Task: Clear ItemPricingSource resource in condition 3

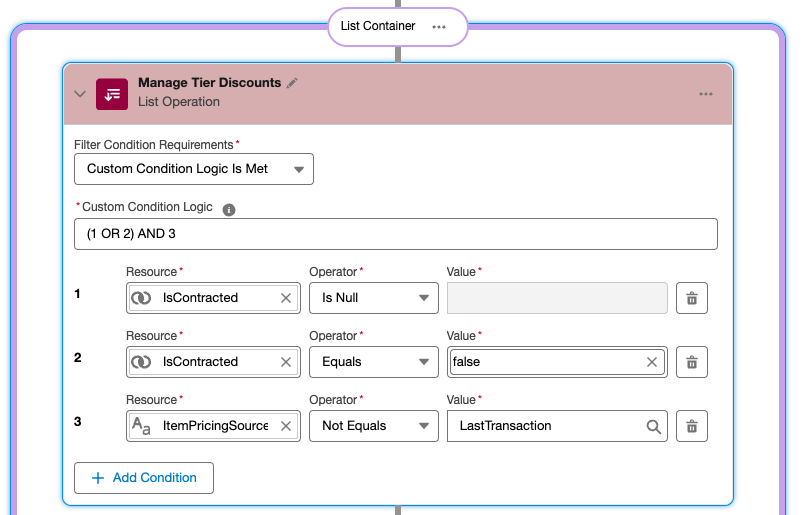Action: click(285, 426)
